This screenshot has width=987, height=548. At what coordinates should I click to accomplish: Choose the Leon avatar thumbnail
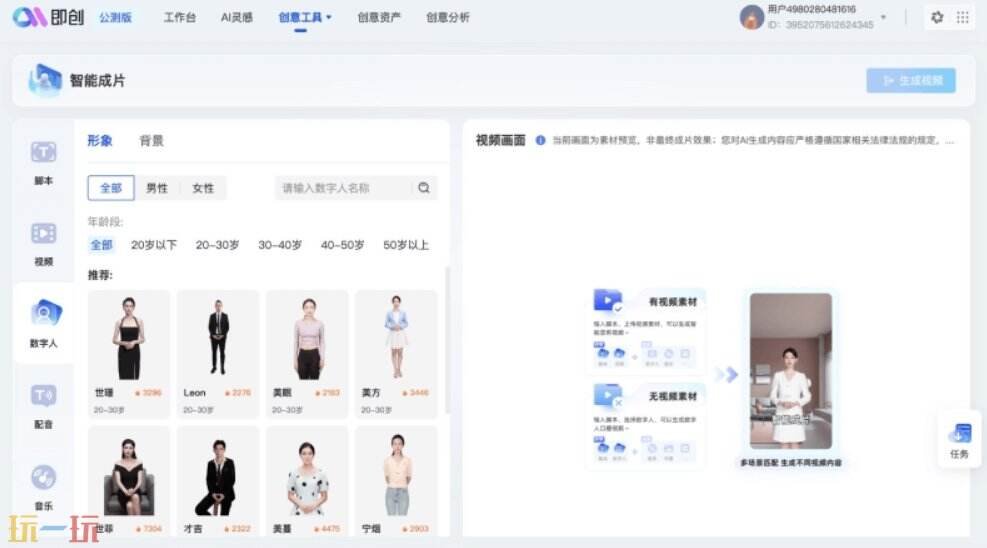click(218, 354)
